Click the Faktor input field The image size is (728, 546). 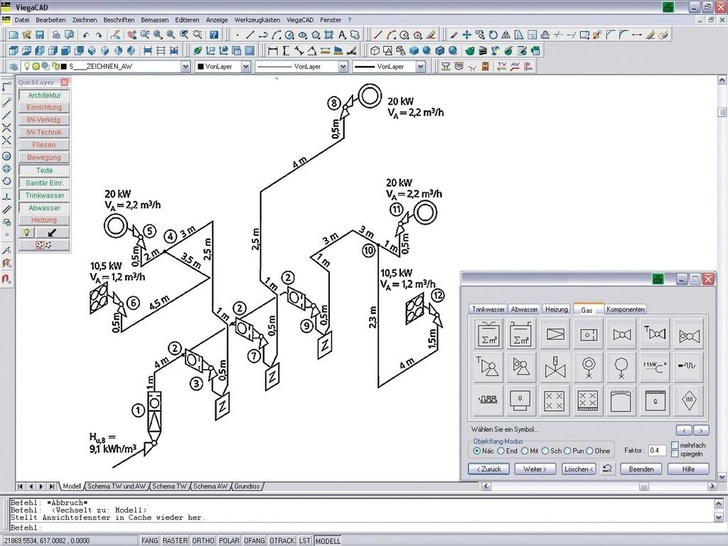657,451
